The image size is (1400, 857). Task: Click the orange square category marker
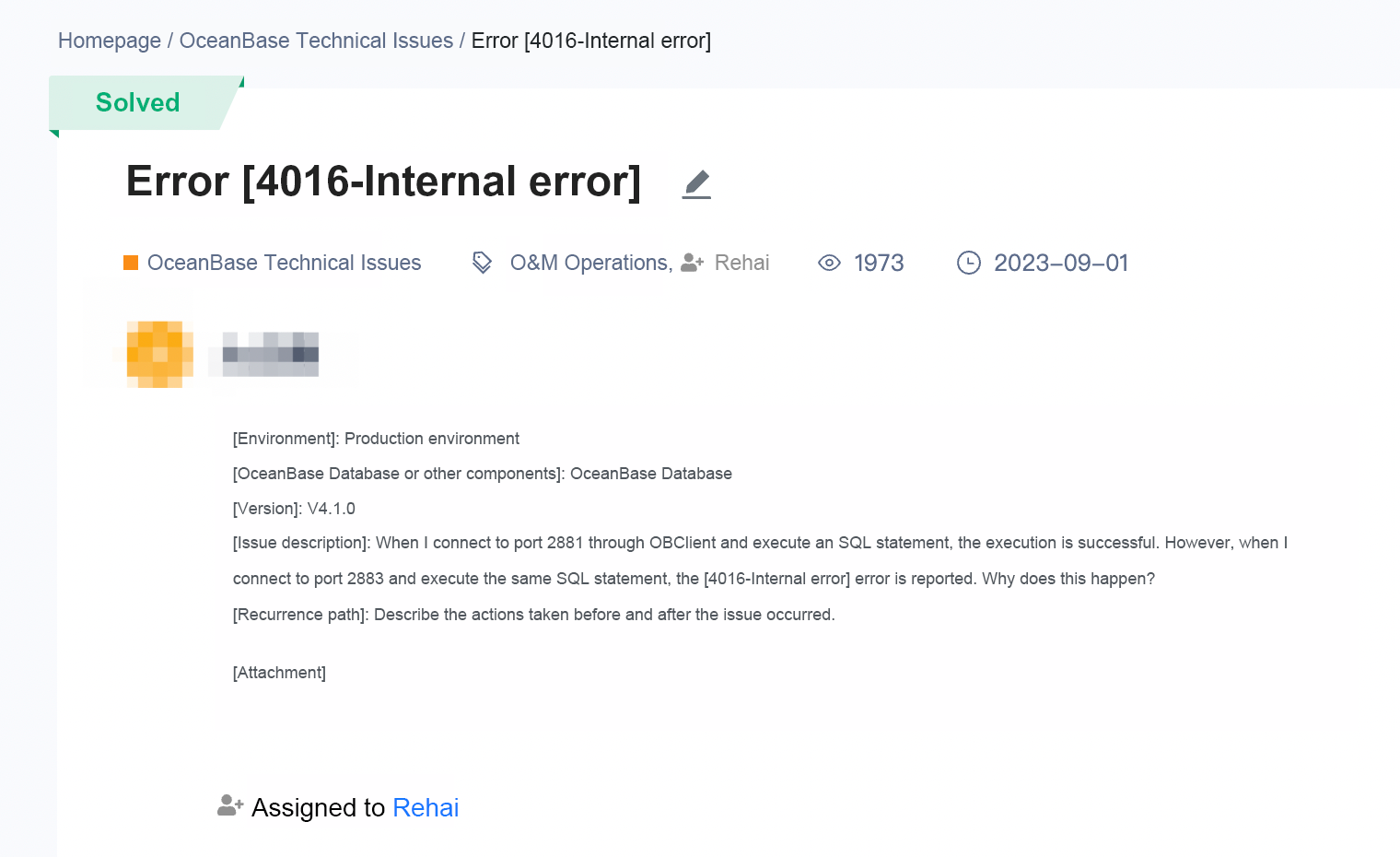click(131, 263)
